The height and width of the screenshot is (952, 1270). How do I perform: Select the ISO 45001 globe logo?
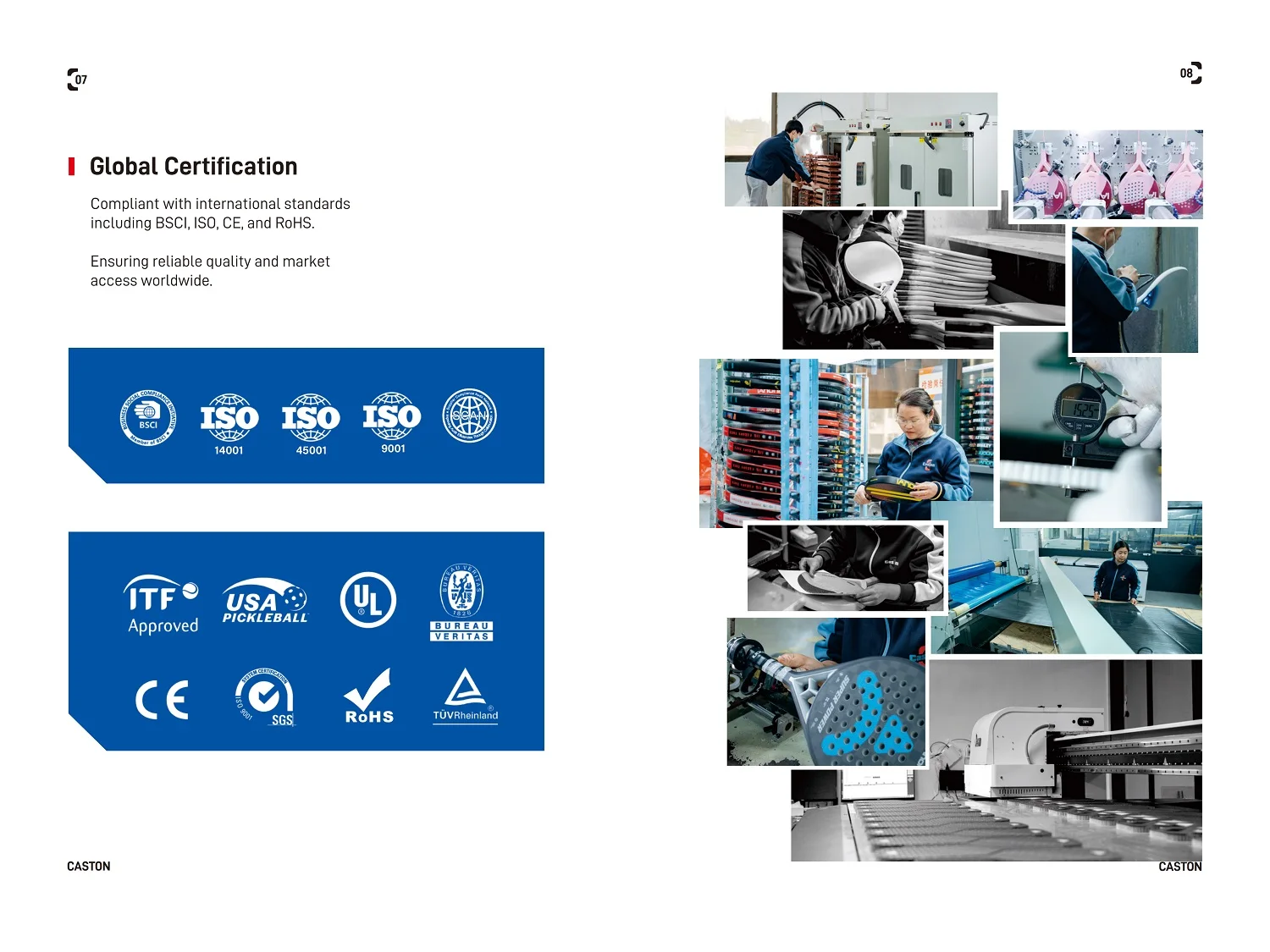coord(311,424)
